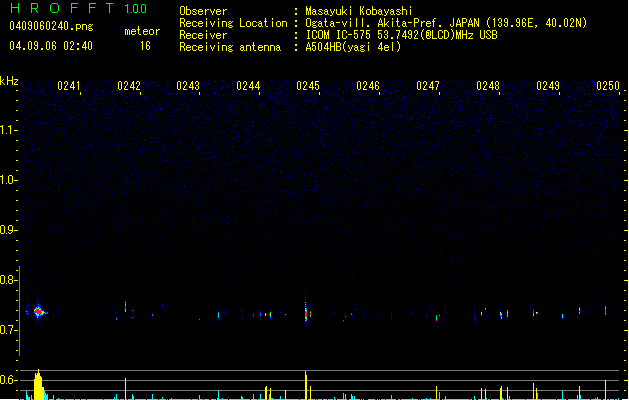The image size is (629, 400).
Task: Click the 0.7 kHz axis label
Action: coord(8,330)
